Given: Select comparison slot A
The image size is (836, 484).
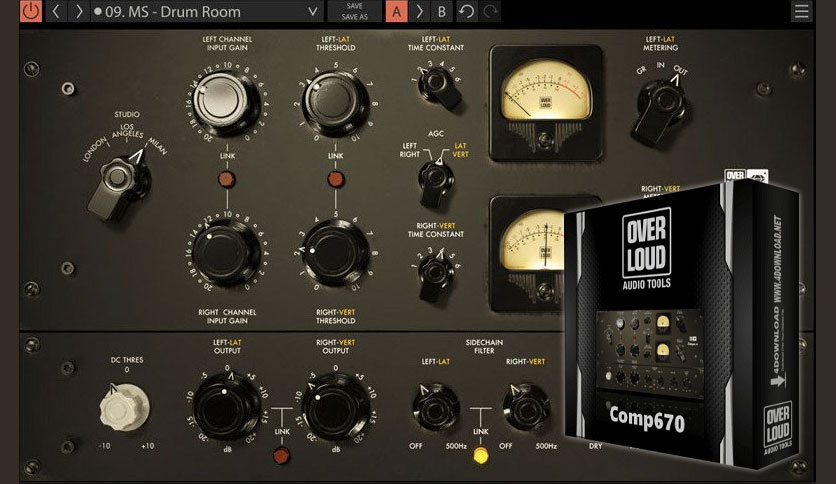Looking at the screenshot, I should (x=396, y=11).
